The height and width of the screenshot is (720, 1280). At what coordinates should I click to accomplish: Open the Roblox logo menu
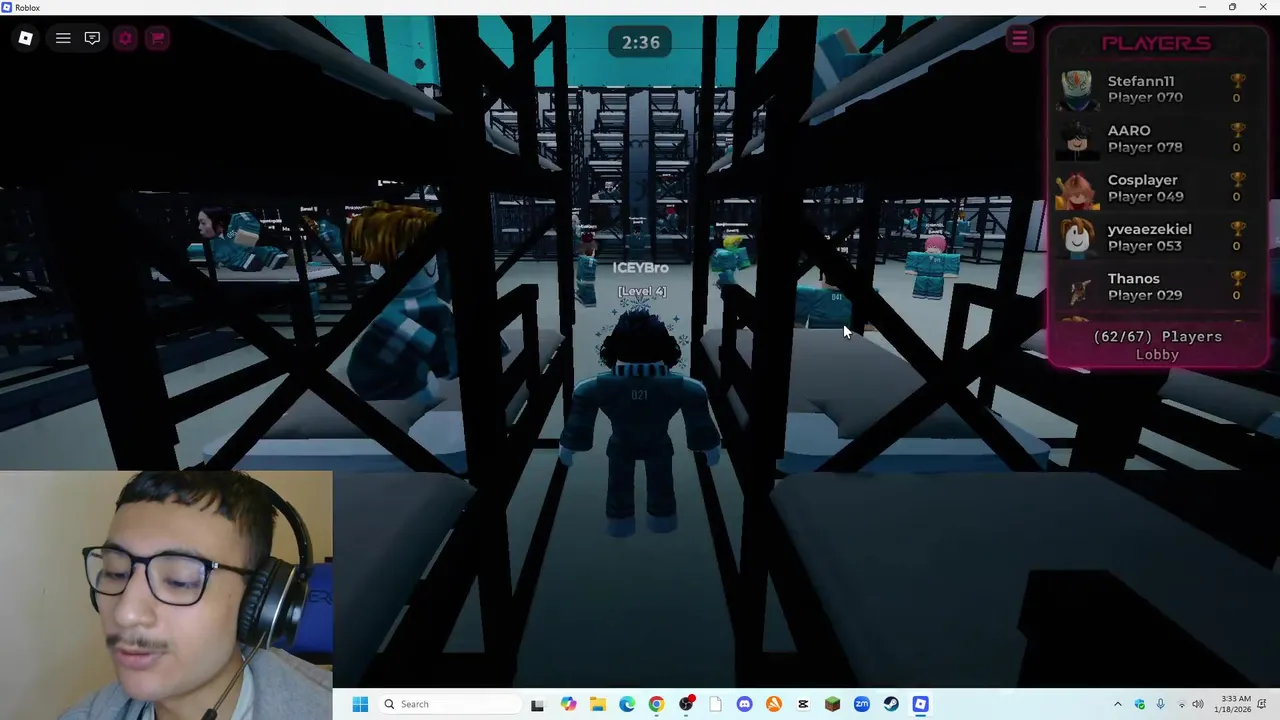pos(26,38)
